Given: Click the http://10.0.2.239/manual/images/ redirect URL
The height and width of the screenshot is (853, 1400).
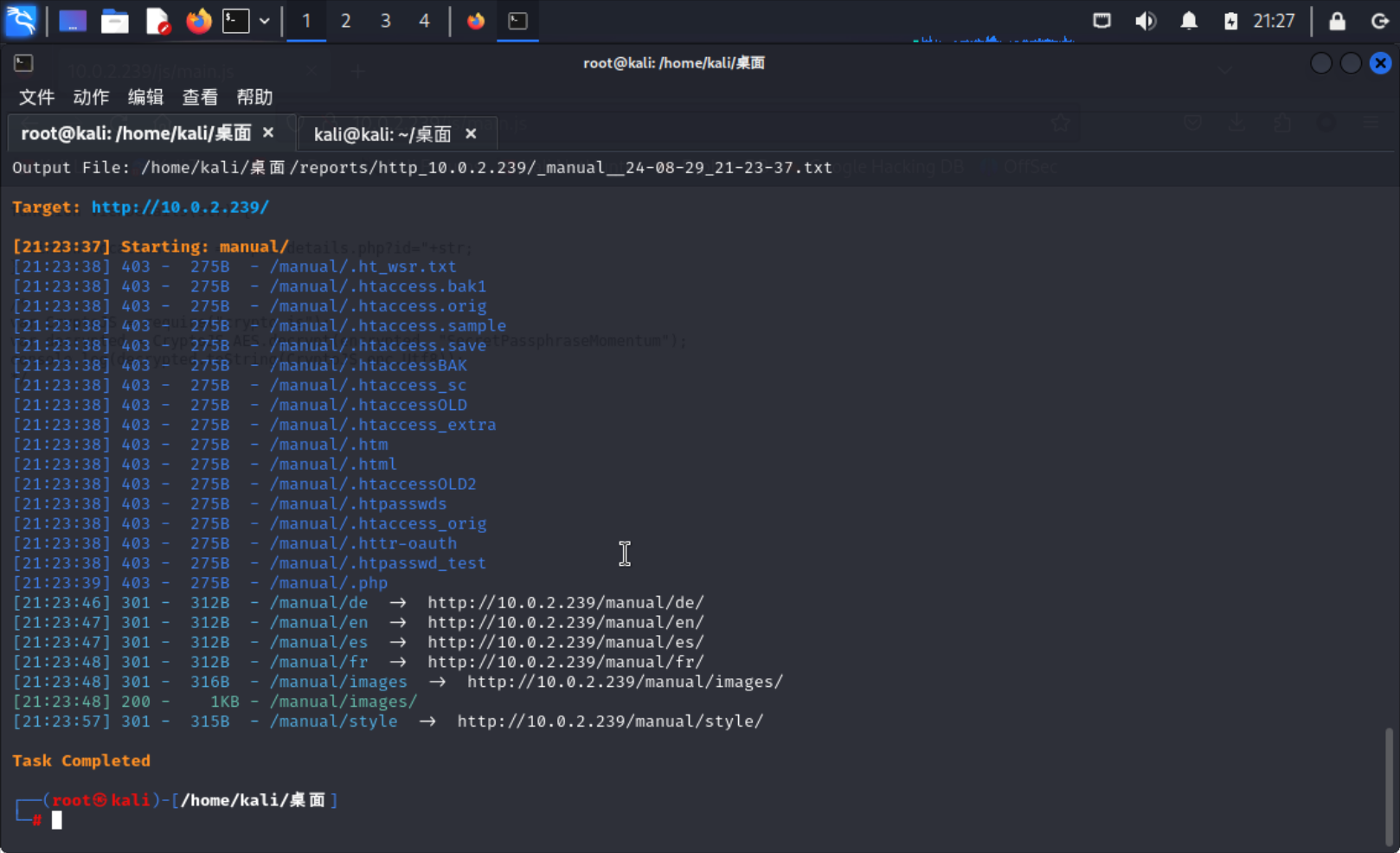Looking at the screenshot, I should [625, 682].
